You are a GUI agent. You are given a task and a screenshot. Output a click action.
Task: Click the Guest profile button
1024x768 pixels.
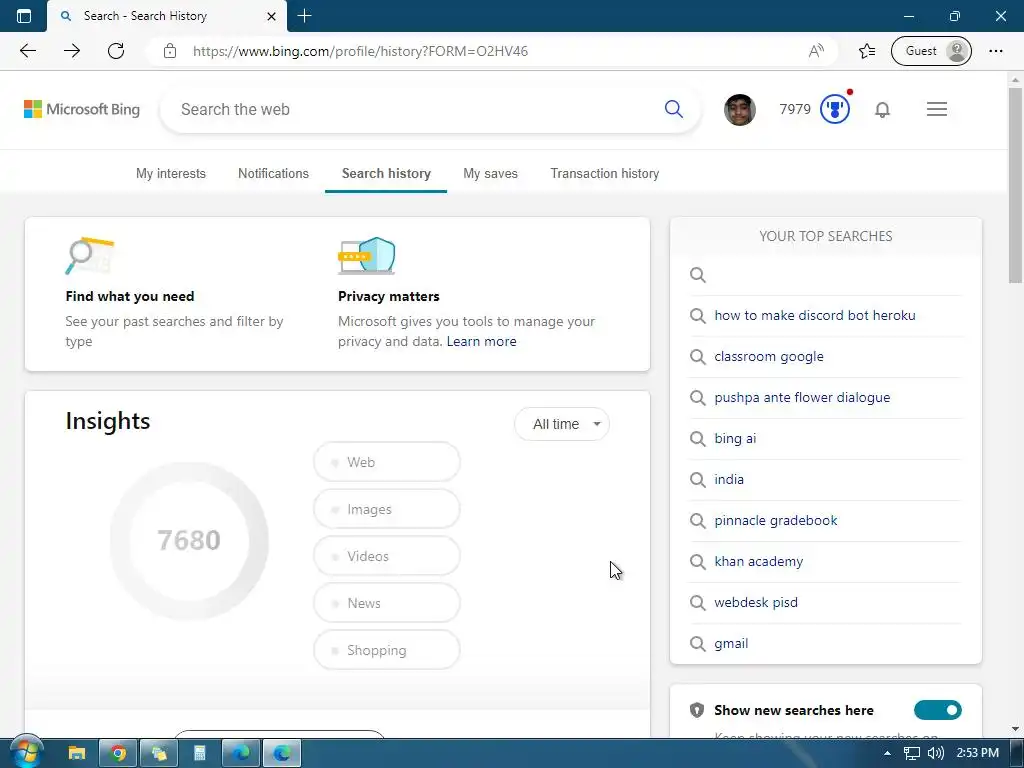click(x=931, y=51)
